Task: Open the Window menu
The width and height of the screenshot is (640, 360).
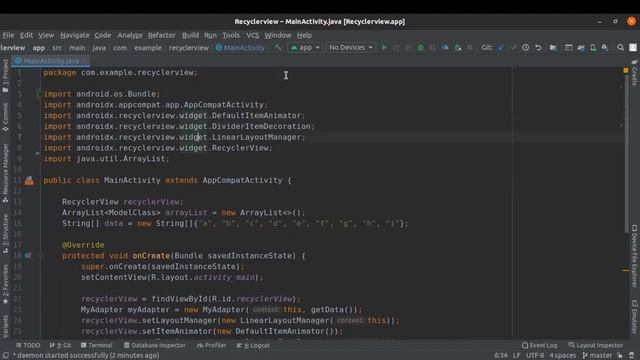Action: coord(278,35)
